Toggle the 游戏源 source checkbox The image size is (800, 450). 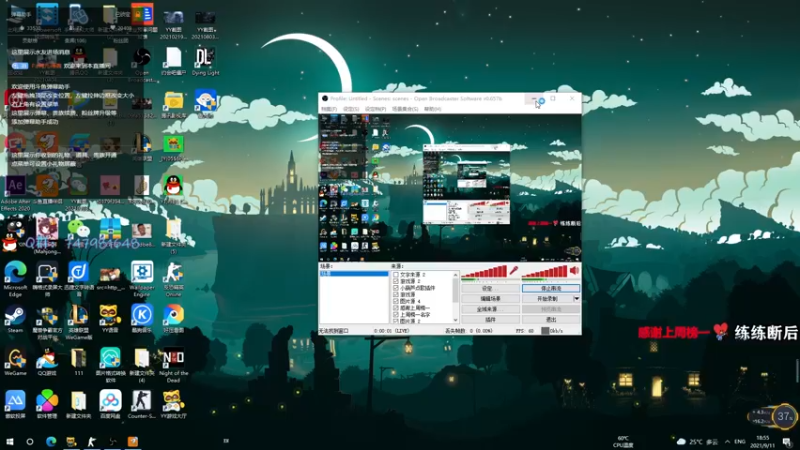pos(395,294)
